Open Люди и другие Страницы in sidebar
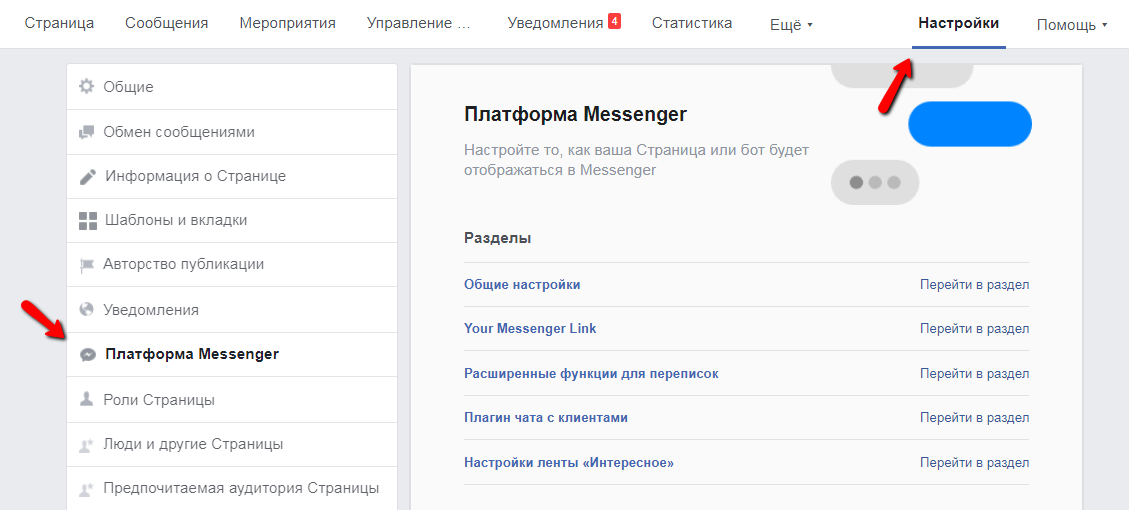The image size is (1129, 510). tap(232, 444)
